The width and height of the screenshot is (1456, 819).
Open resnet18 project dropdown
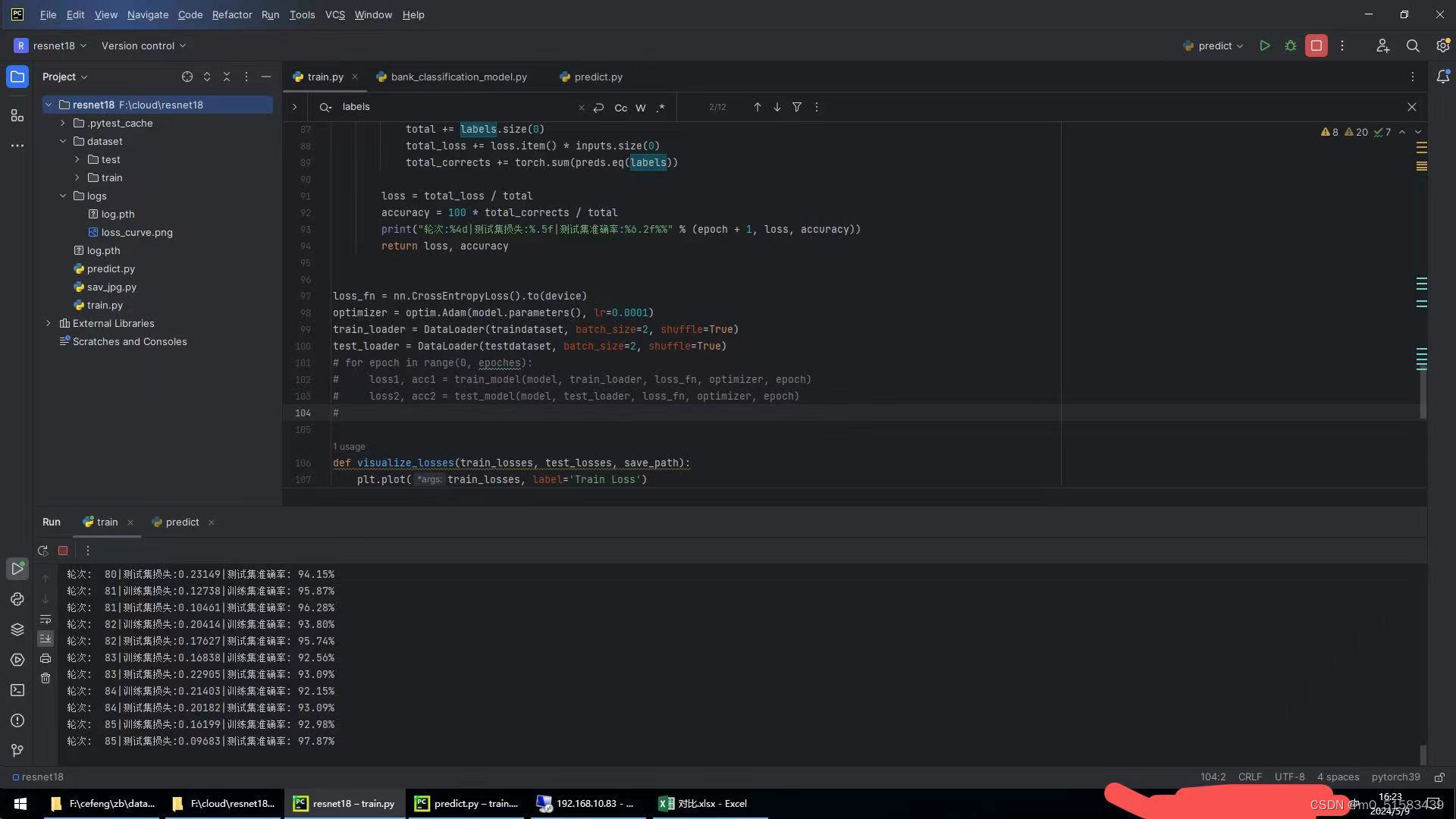click(50, 45)
